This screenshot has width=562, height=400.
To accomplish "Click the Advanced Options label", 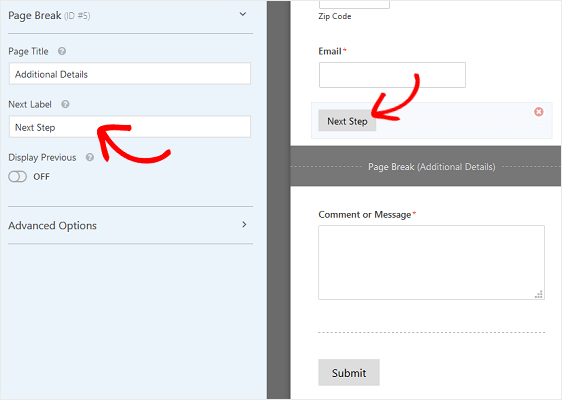I will point(52,225).
